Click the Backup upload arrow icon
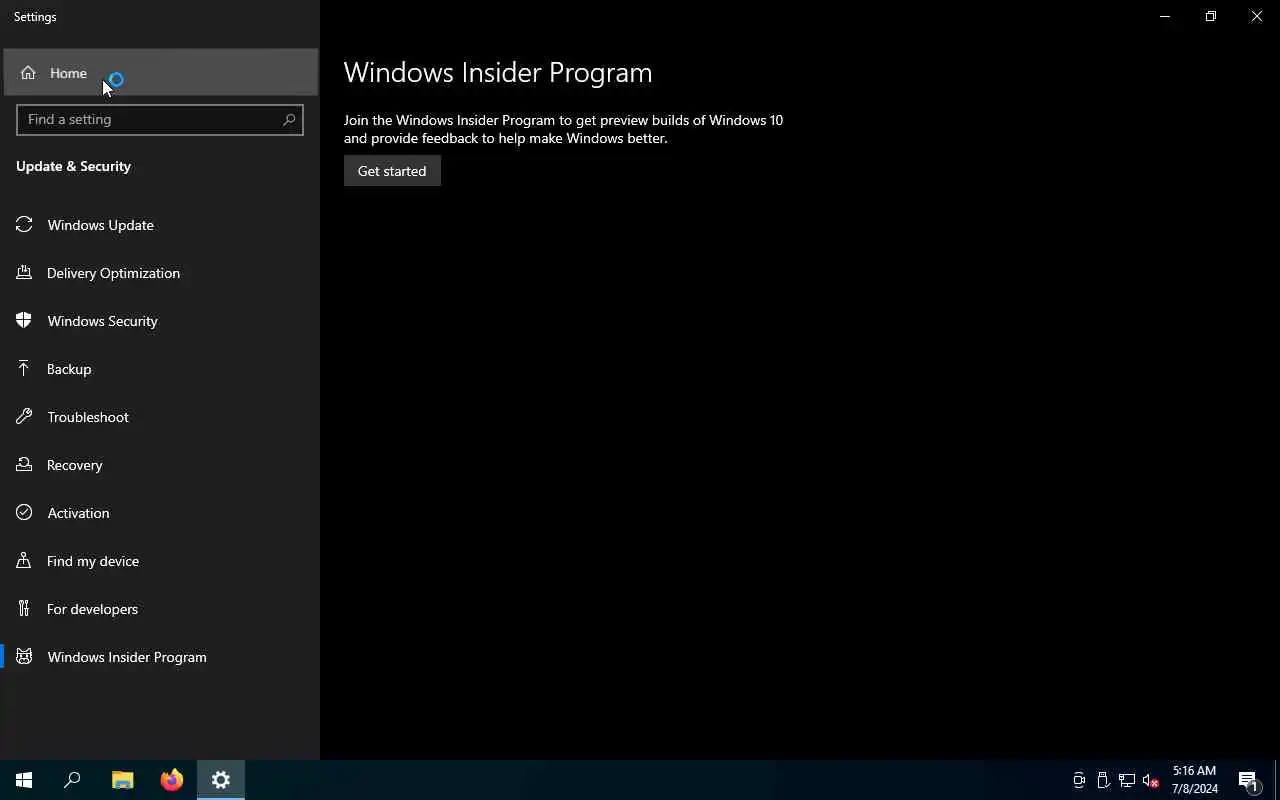 [24, 369]
